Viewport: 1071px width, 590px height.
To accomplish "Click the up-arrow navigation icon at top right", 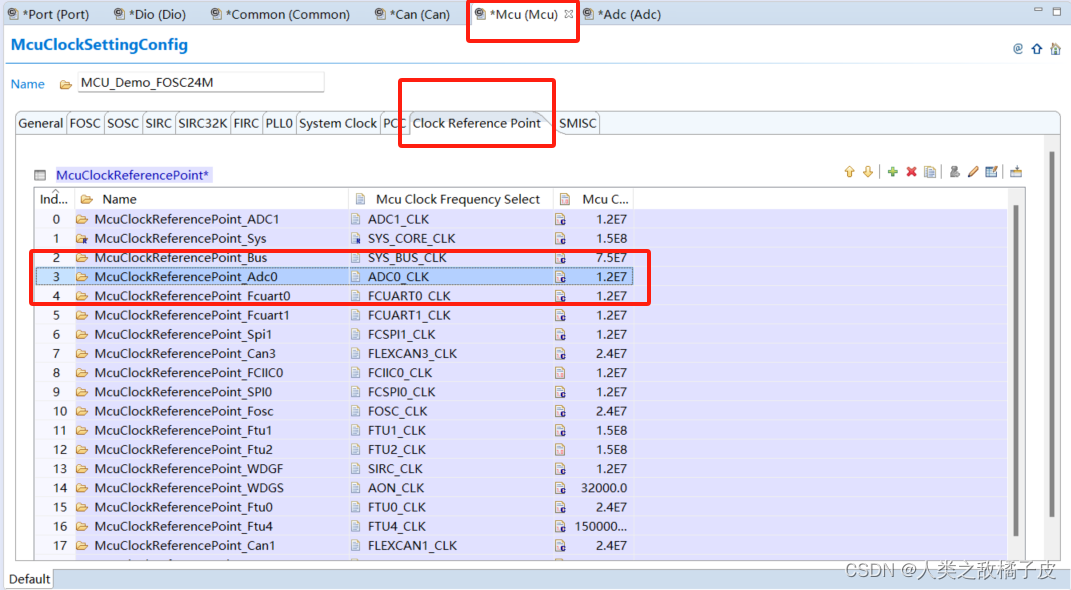I will coord(1036,48).
